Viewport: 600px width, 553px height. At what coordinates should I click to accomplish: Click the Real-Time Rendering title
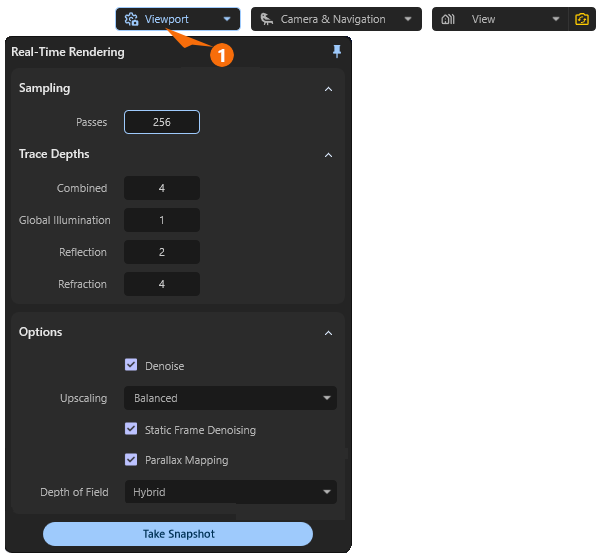68,52
